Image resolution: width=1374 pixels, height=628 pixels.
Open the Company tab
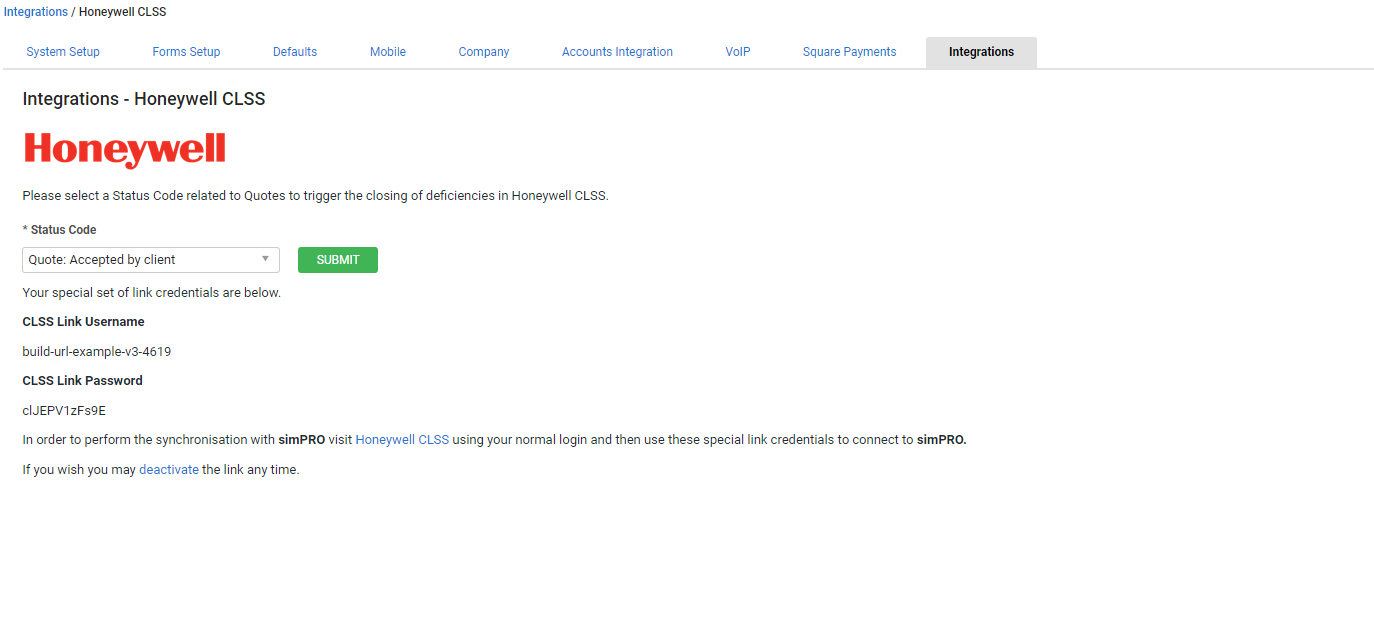coord(483,51)
